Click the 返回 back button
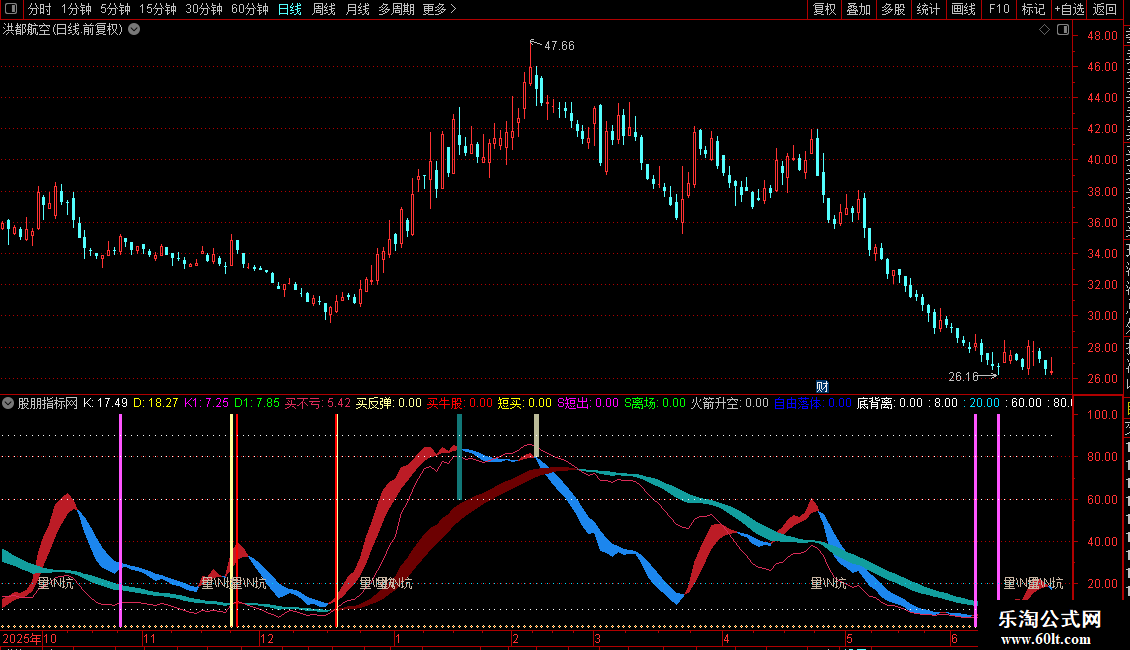This screenshot has width=1130, height=650. (x=1104, y=9)
